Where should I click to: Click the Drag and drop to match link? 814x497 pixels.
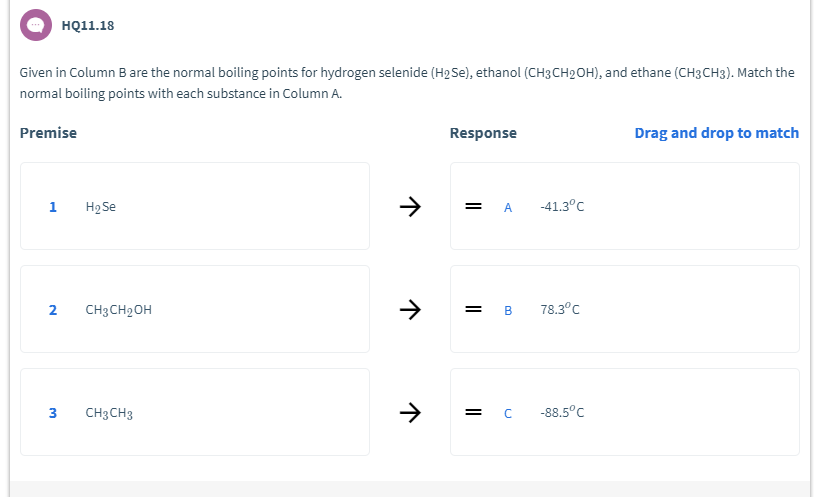coord(716,133)
